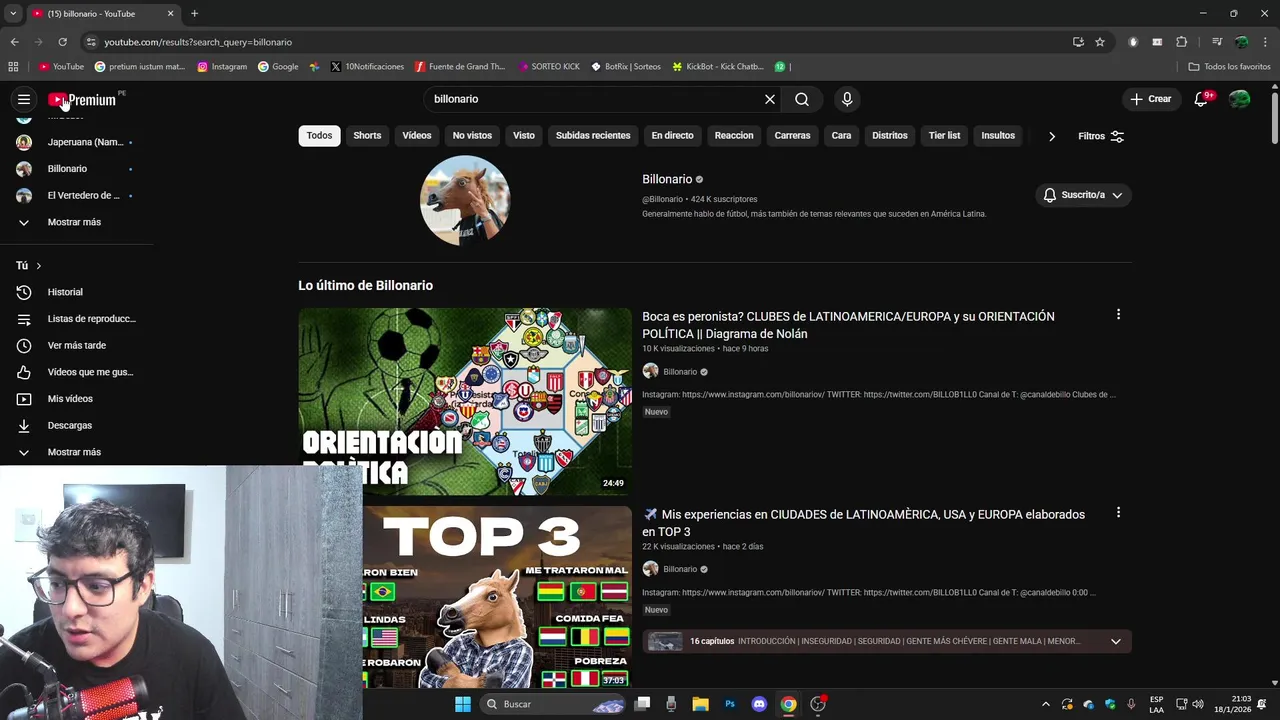Select the Vídeos filter chip
The width and height of the screenshot is (1280, 720).
click(417, 136)
